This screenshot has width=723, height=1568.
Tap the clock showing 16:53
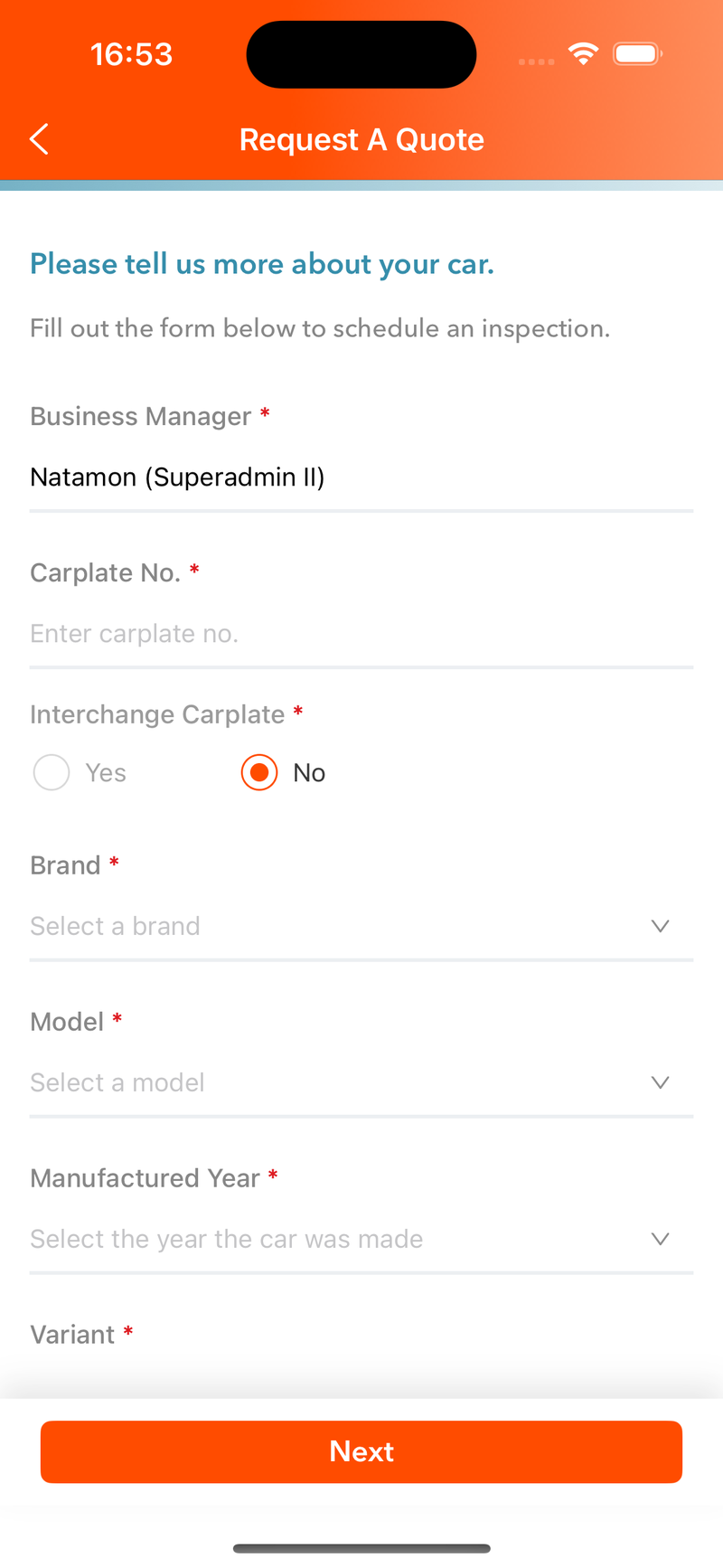pyautogui.click(x=132, y=54)
